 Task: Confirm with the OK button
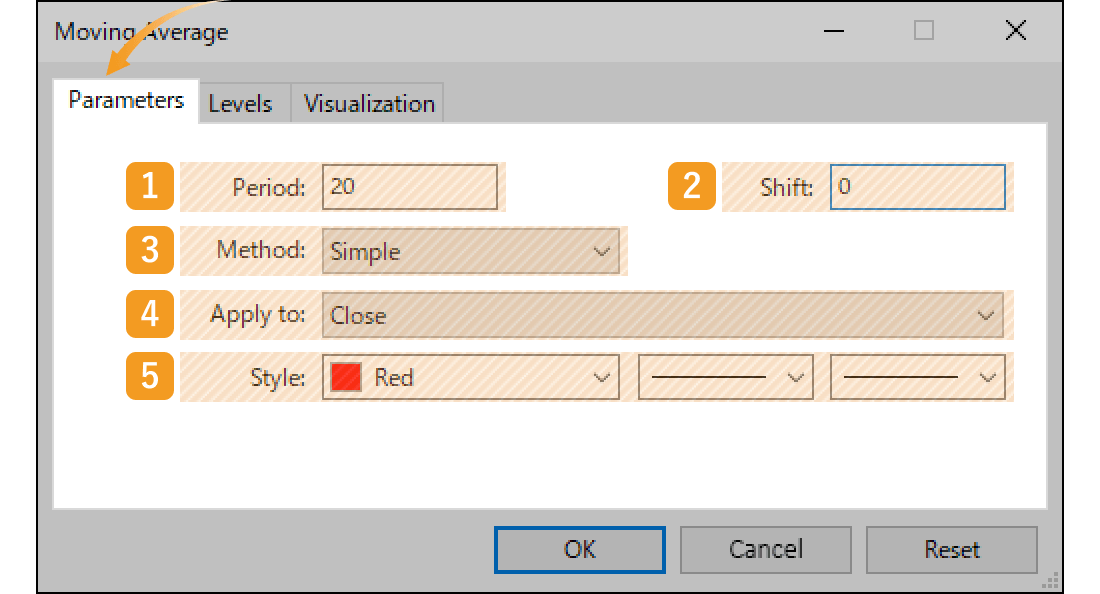579,550
